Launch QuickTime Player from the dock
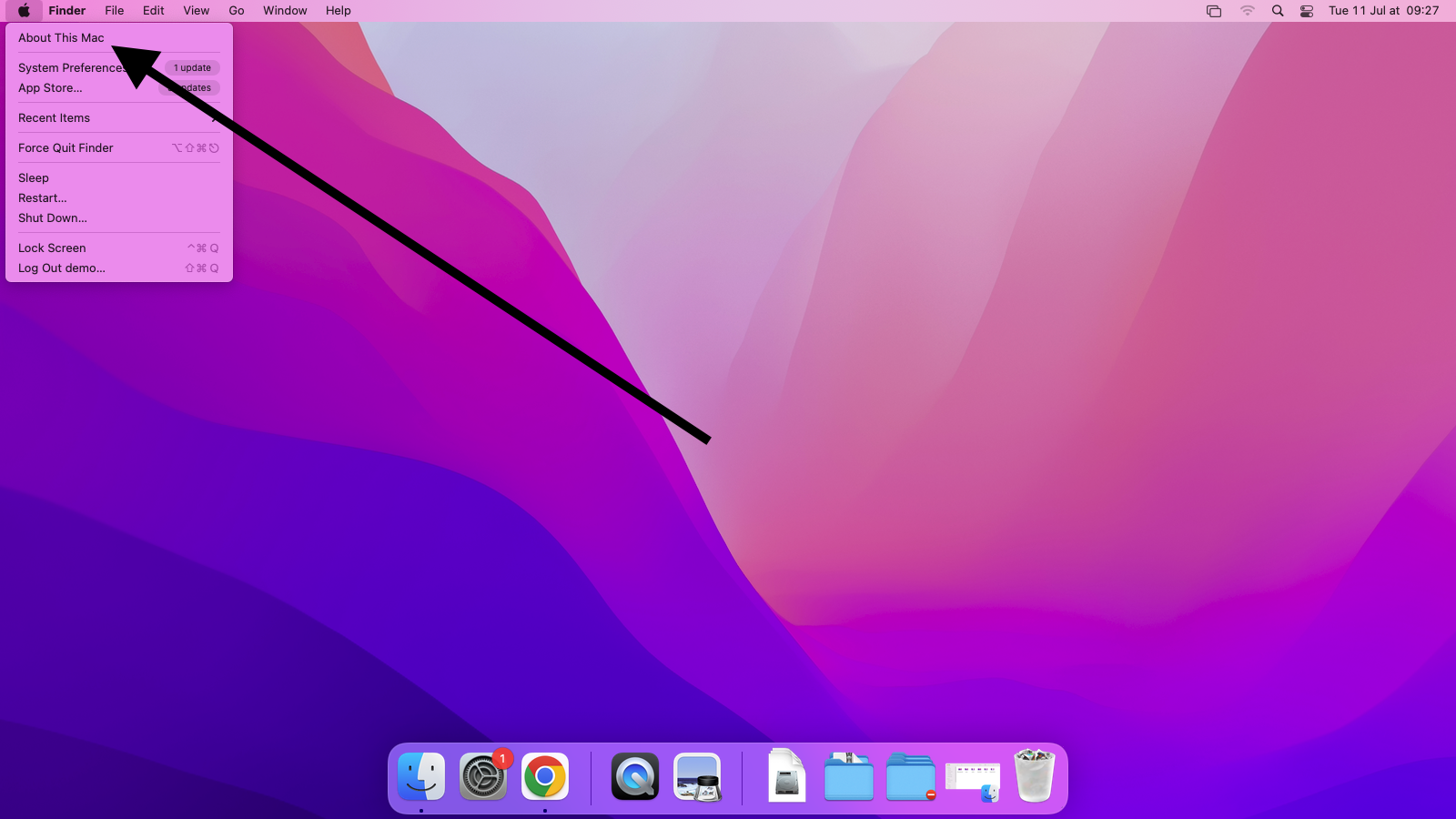1456x819 pixels. [x=634, y=777]
